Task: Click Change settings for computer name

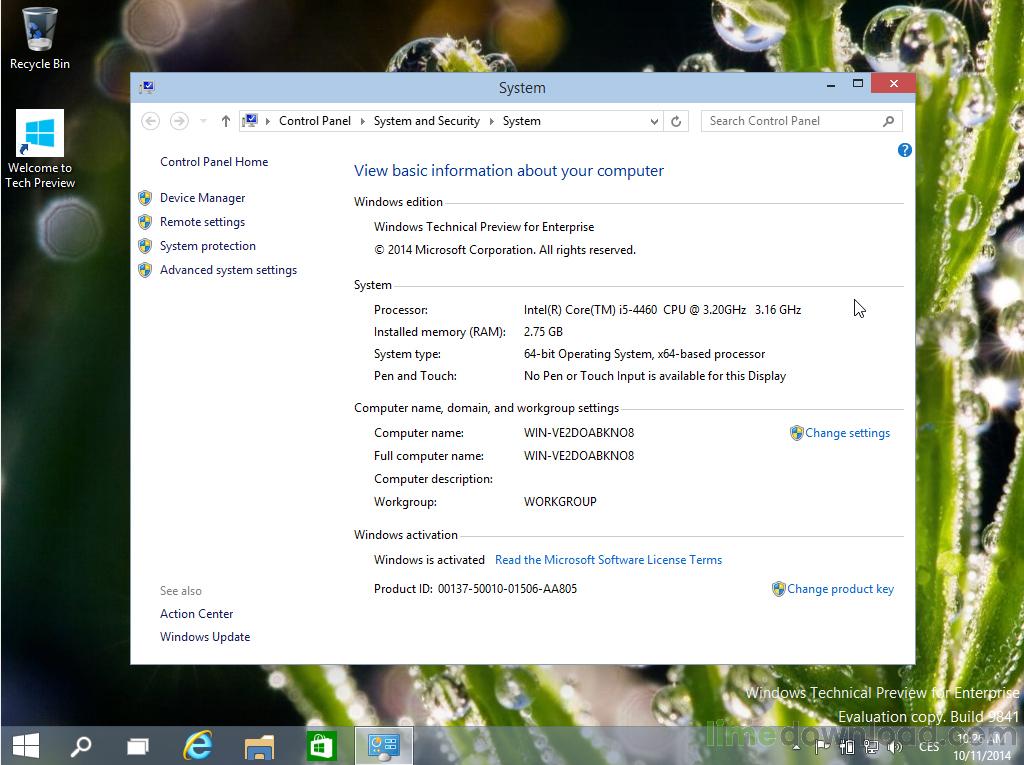Action: click(x=846, y=433)
